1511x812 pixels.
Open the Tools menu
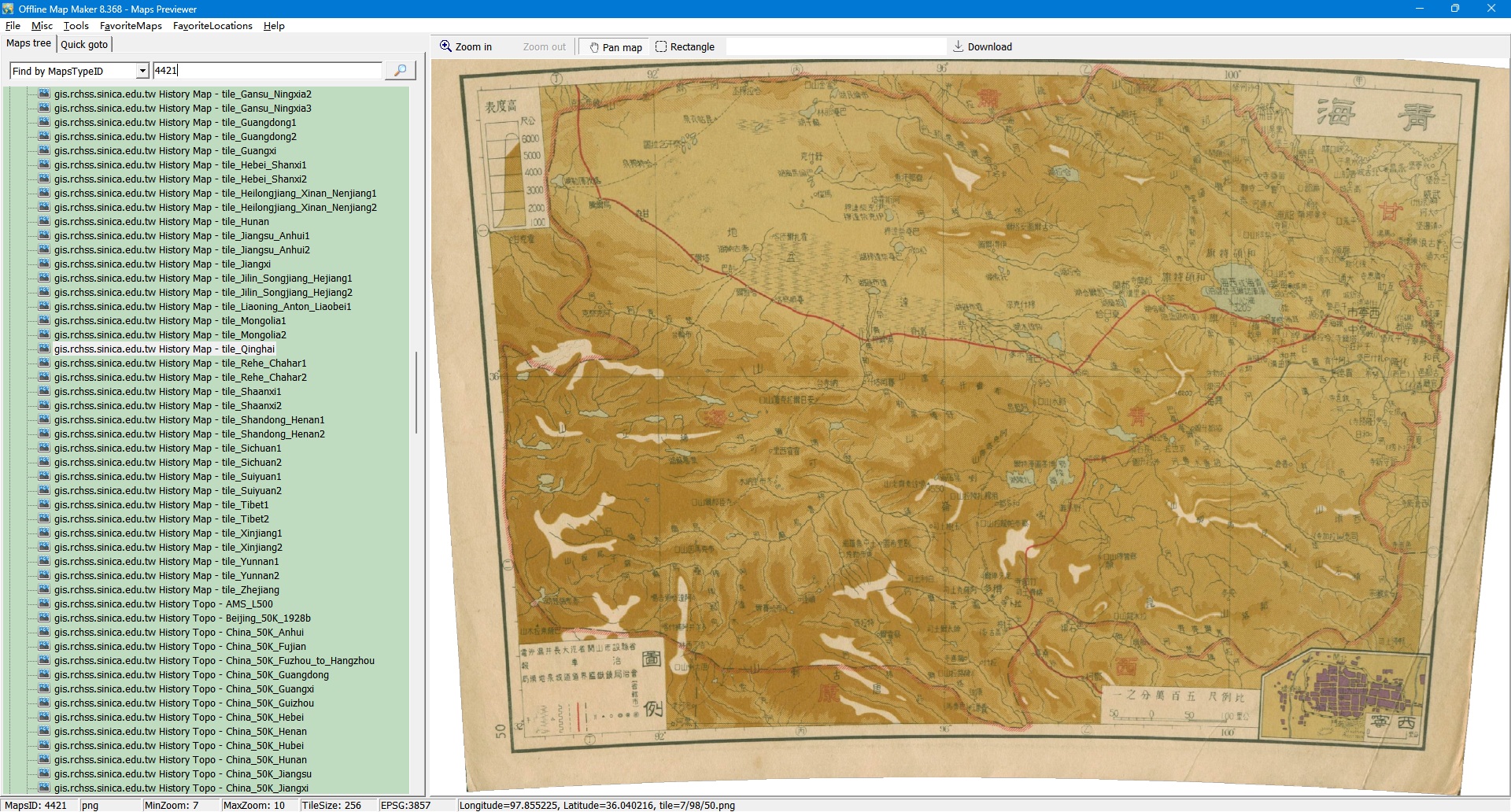point(76,26)
